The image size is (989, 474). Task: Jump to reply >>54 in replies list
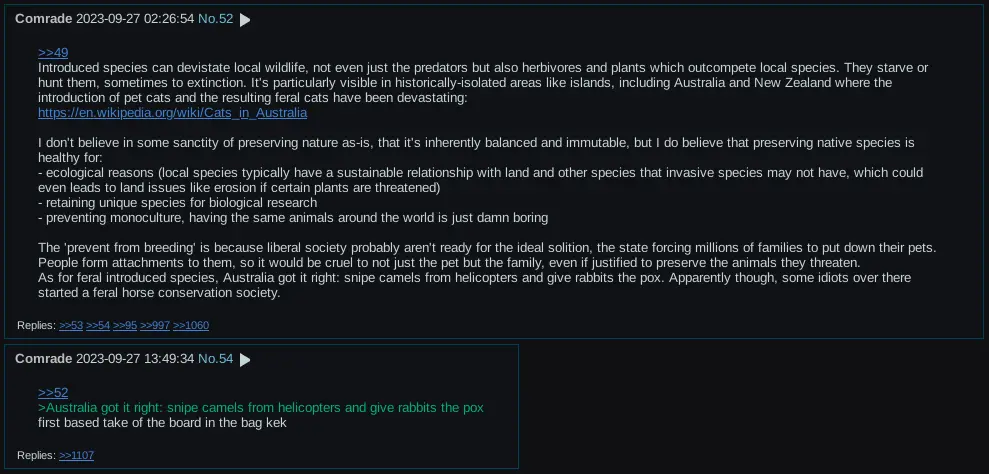(x=98, y=326)
